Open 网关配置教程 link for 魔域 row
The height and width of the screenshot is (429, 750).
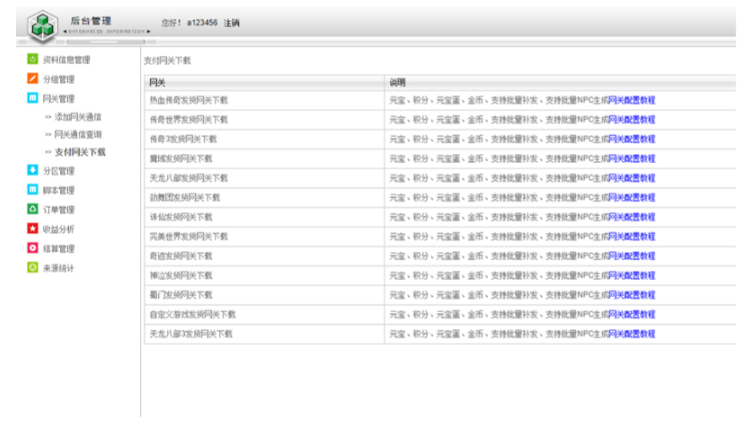pyautogui.click(x=631, y=158)
